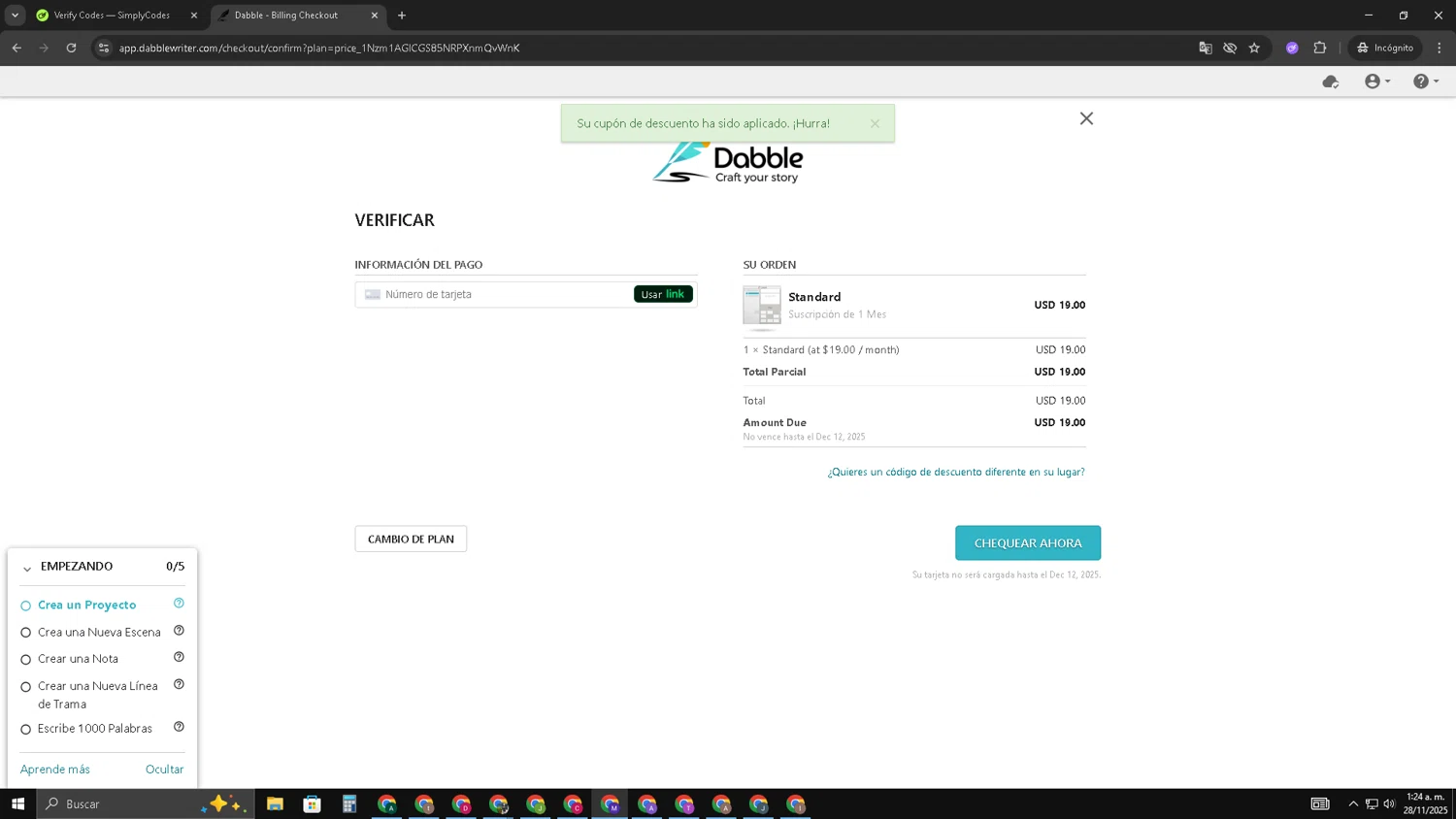Click the address bar URL

[x=319, y=48]
